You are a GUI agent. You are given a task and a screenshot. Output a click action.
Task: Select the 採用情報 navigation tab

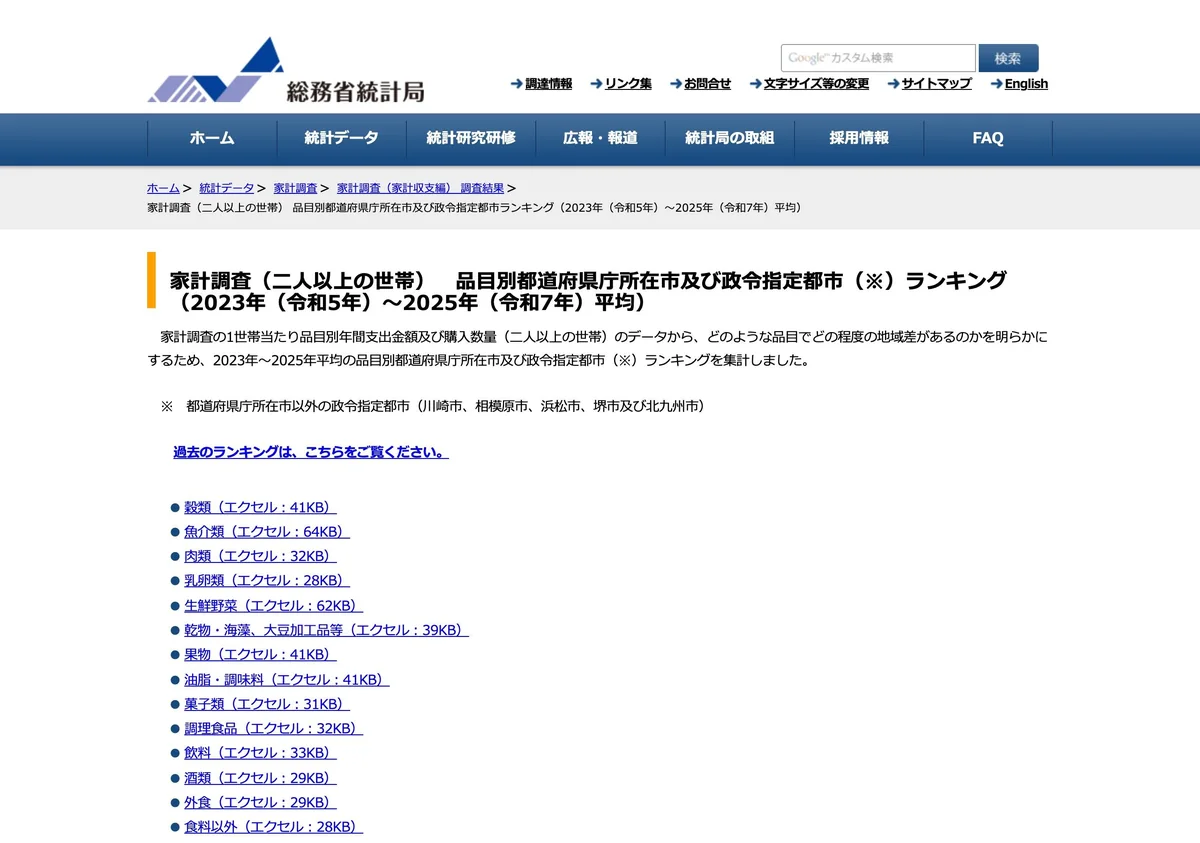859,138
